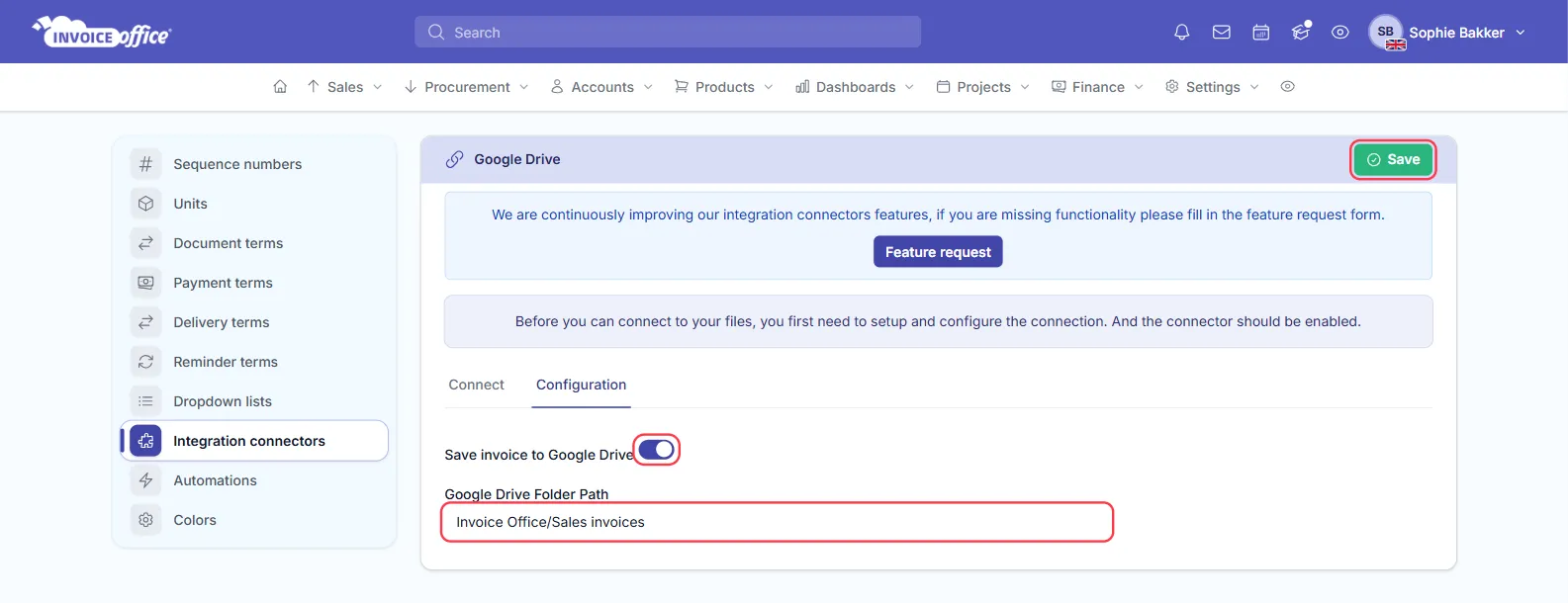Expand the Sales menu
Image resolution: width=1568 pixels, height=603 pixels.
click(x=344, y=87)
